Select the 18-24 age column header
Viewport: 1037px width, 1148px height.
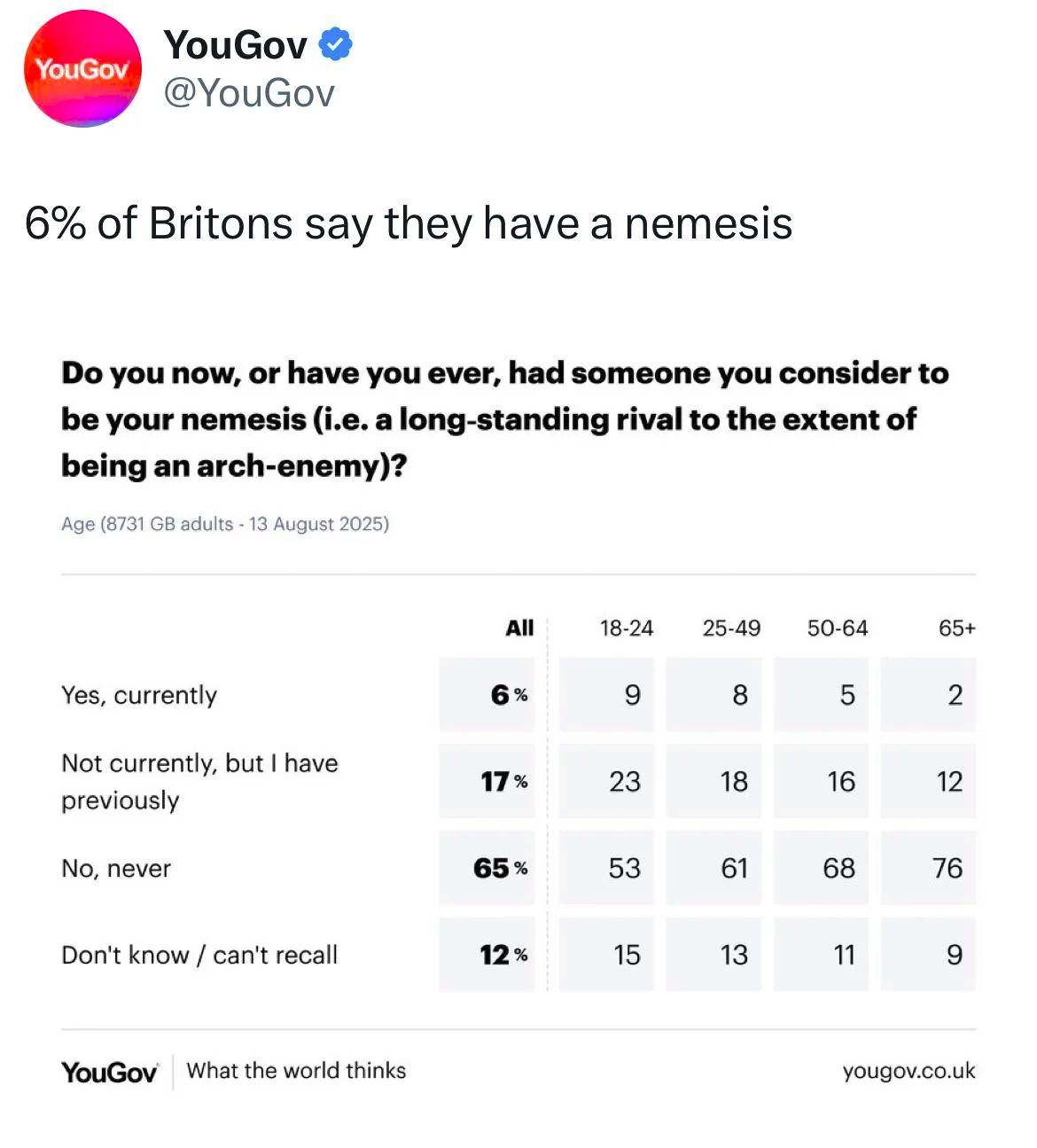click(626, 629)
